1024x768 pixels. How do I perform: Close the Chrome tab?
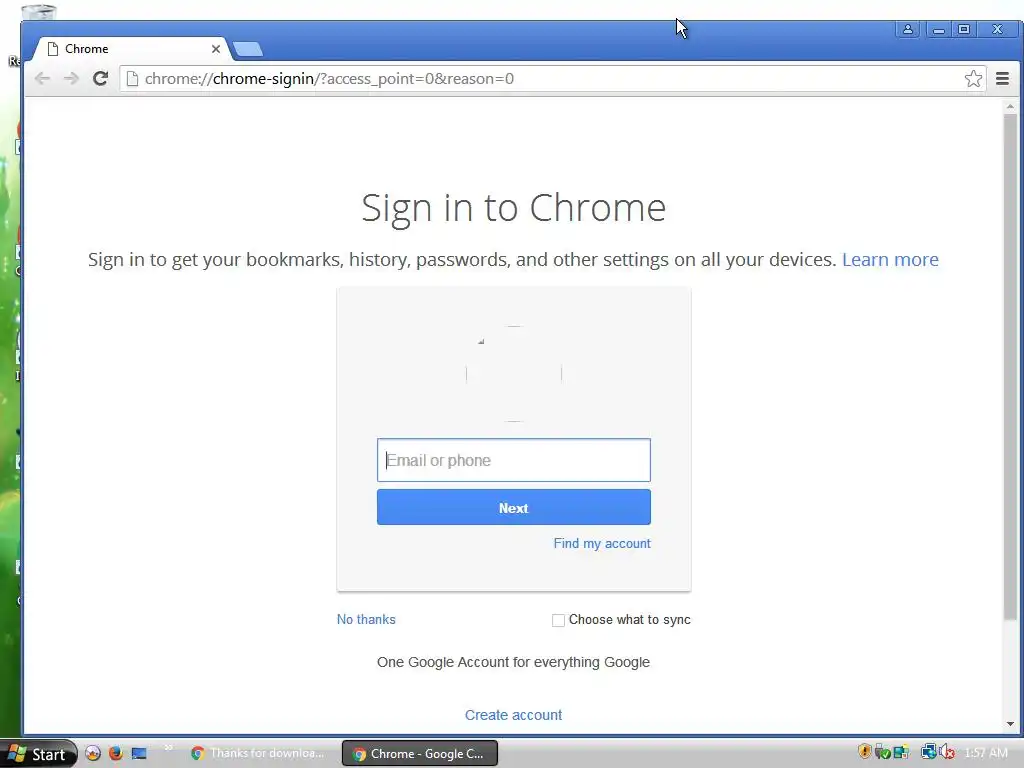[216, 49]
